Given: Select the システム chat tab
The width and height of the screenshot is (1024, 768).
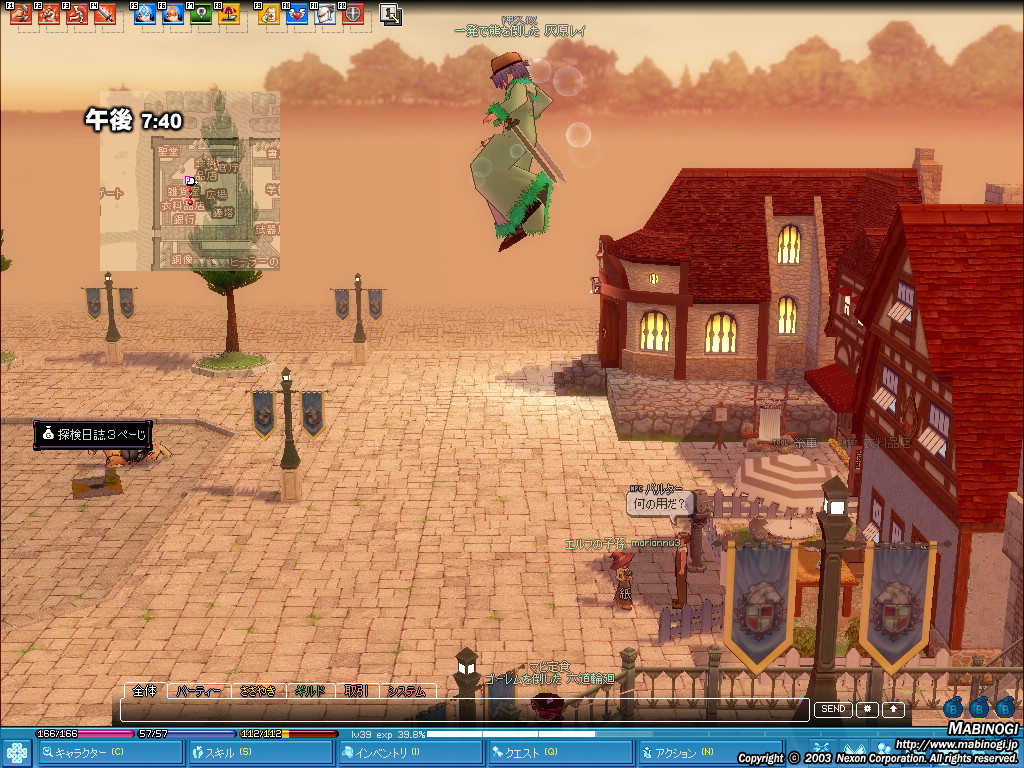Looking at the screenshot, I should (407, 692).
